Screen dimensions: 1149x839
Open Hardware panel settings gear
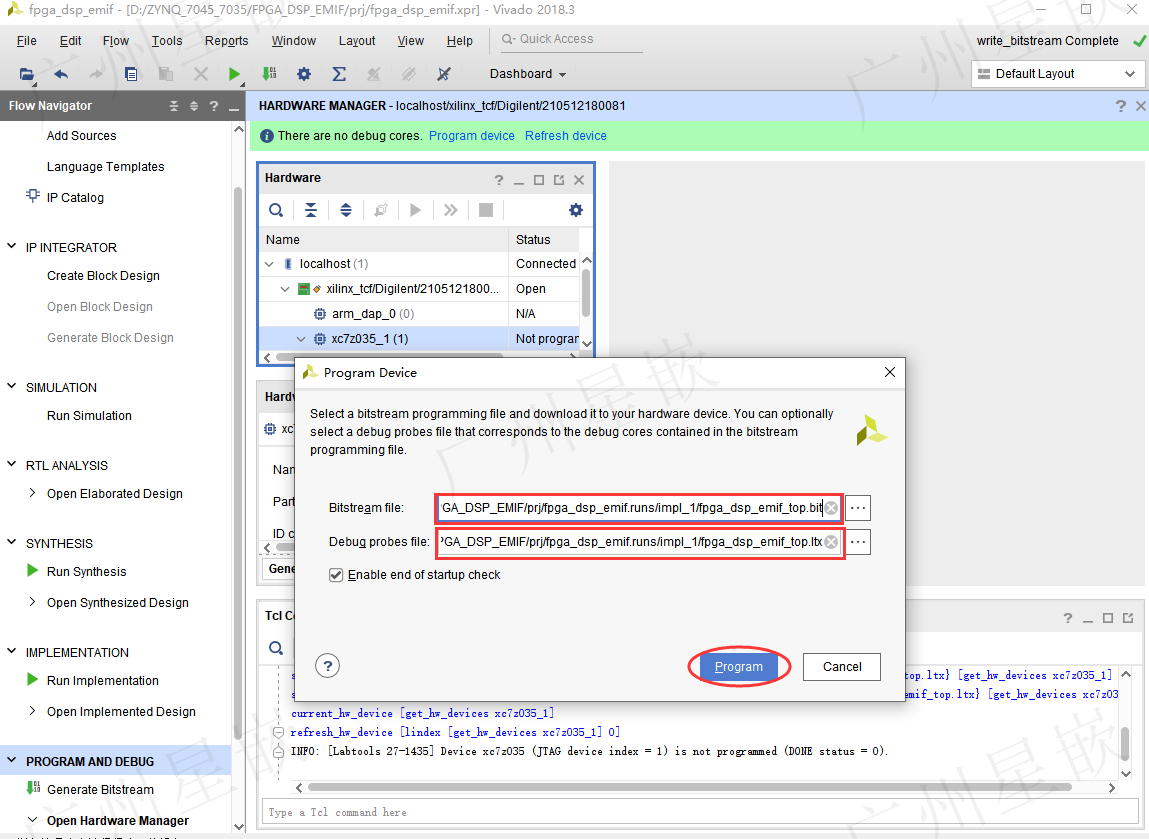pos(576,210)
